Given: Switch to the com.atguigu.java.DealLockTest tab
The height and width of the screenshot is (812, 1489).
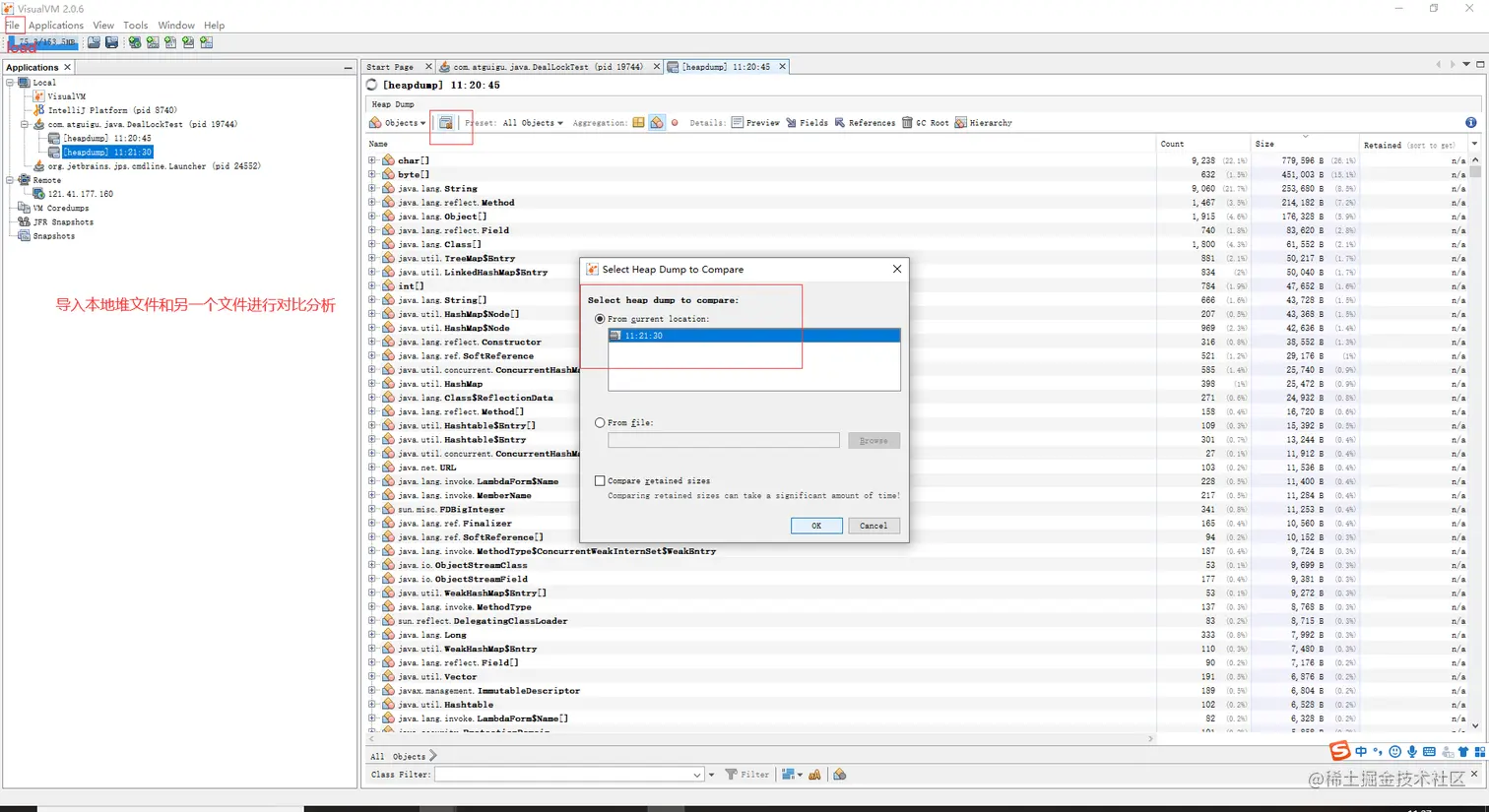Looking at the screenshot, I should coord(548,67).
